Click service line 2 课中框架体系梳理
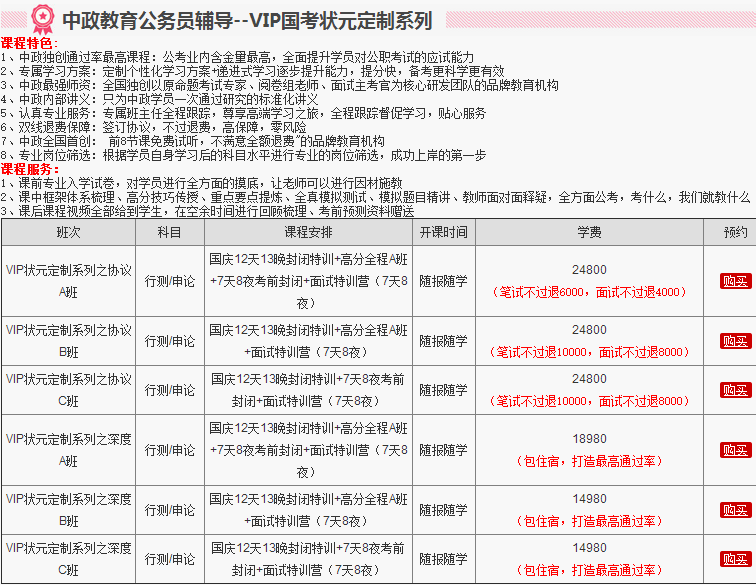The width and height of the screenshot is (756, 585). tap(376, 198)
